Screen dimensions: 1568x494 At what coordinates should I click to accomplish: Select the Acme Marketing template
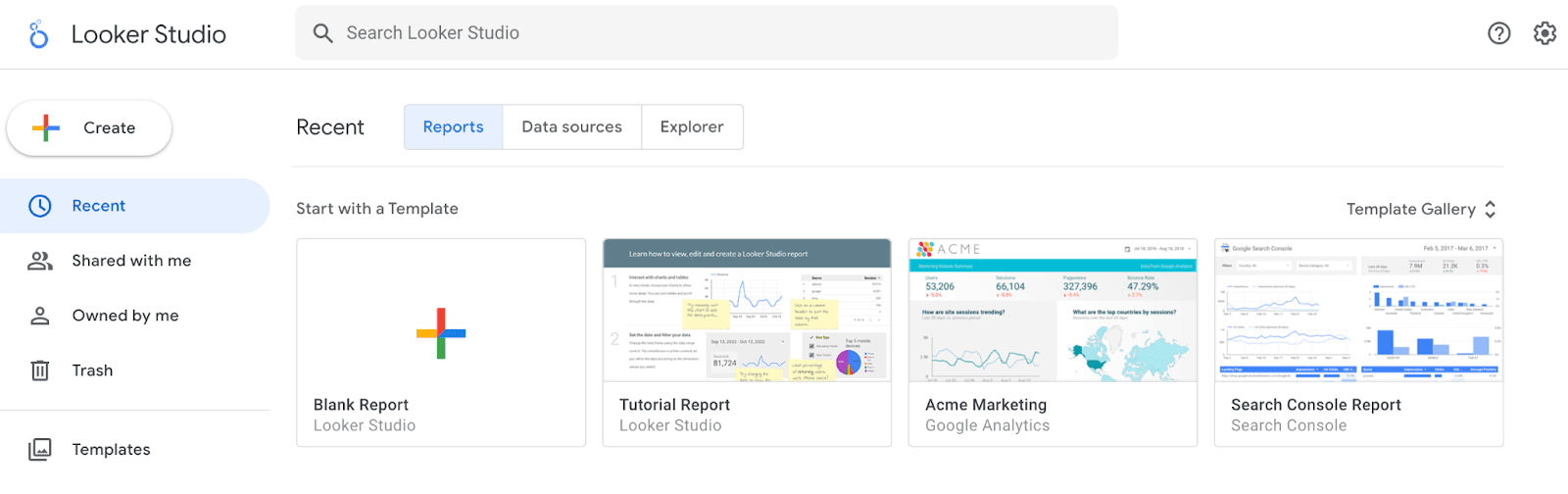click(x=1053, y=342)
